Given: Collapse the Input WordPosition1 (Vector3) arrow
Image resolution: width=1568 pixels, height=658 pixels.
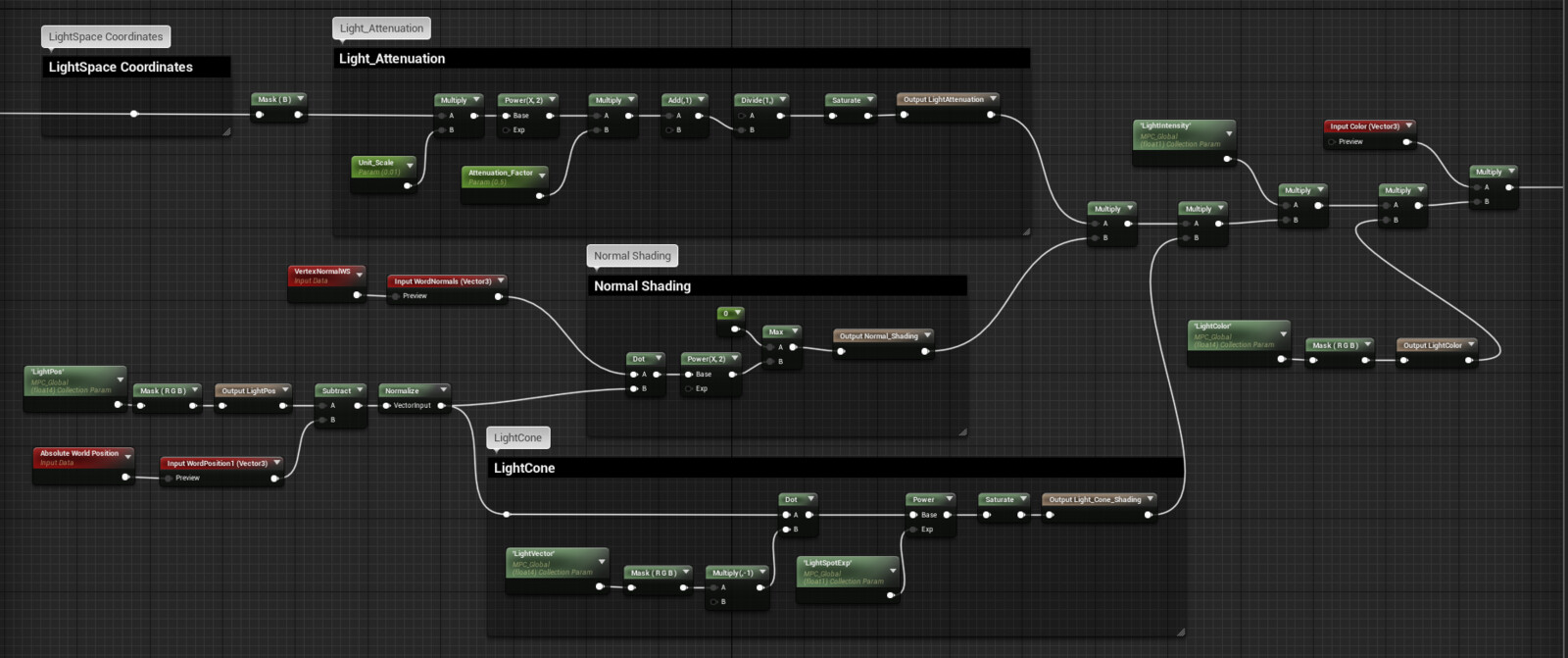Looking at the screenshot, I should 277,463.
